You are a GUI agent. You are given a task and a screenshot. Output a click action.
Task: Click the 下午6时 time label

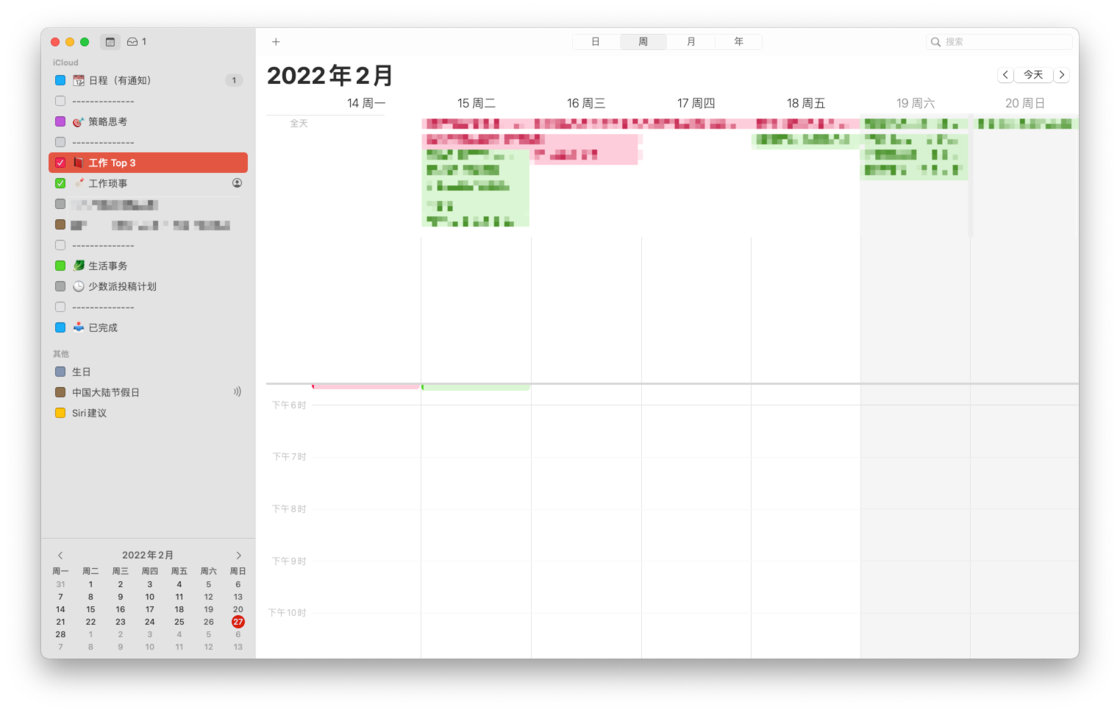click(x=289, y=405)
